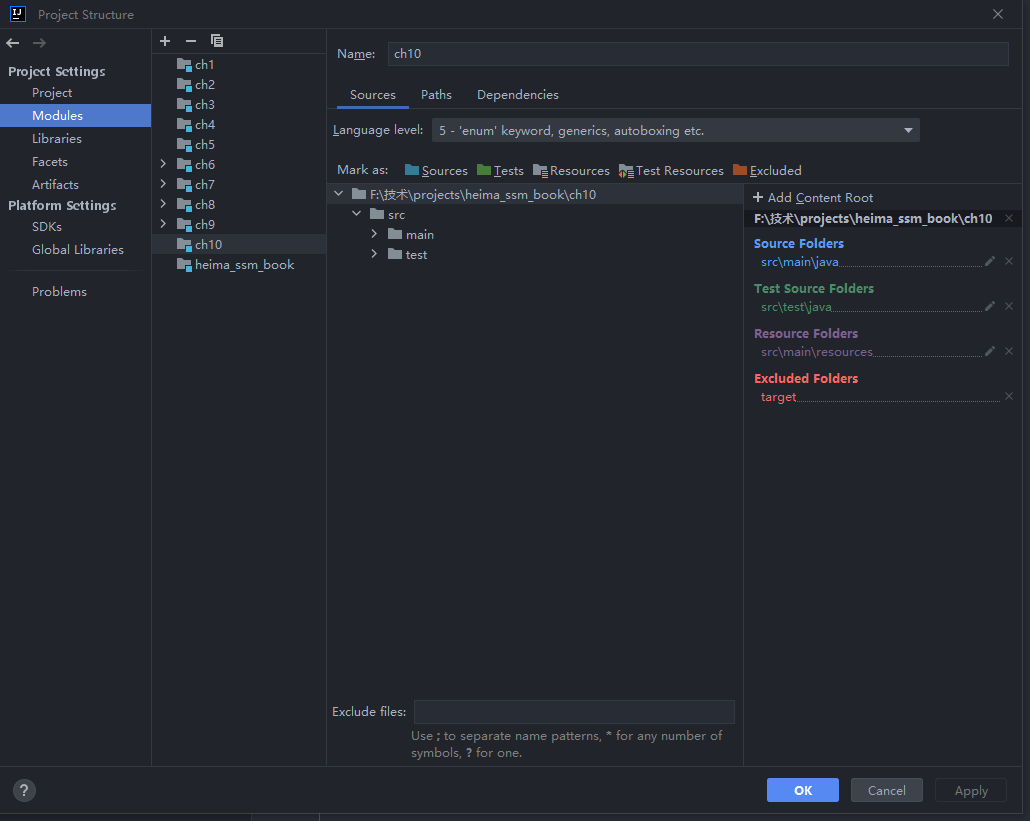This screenshot has width=1030, height=821.
Task: Edit src\test\java test folder properties
Action: click(990, 306)
